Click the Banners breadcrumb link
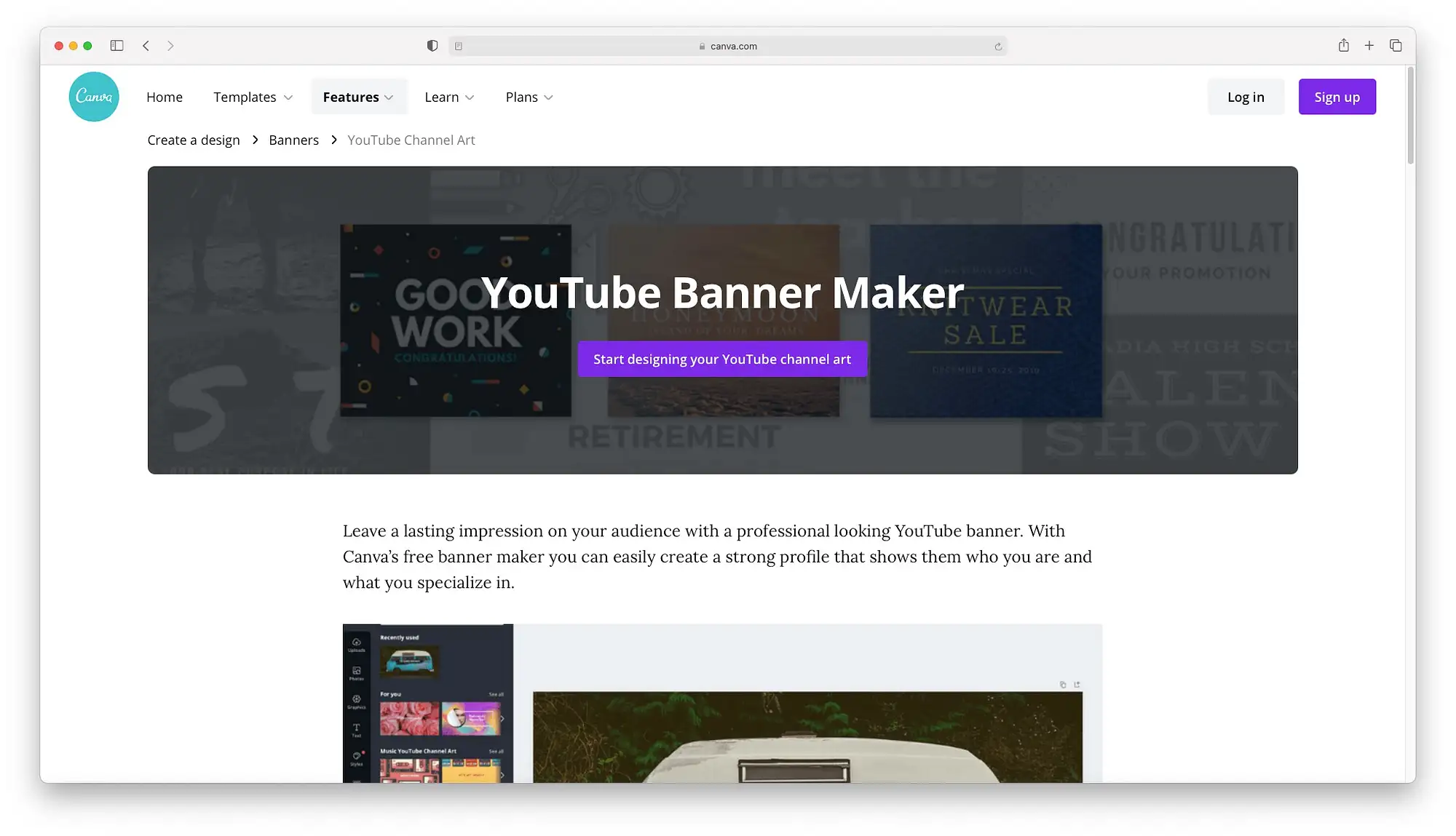The image size is (1456, 836). [x=294, y=140]
